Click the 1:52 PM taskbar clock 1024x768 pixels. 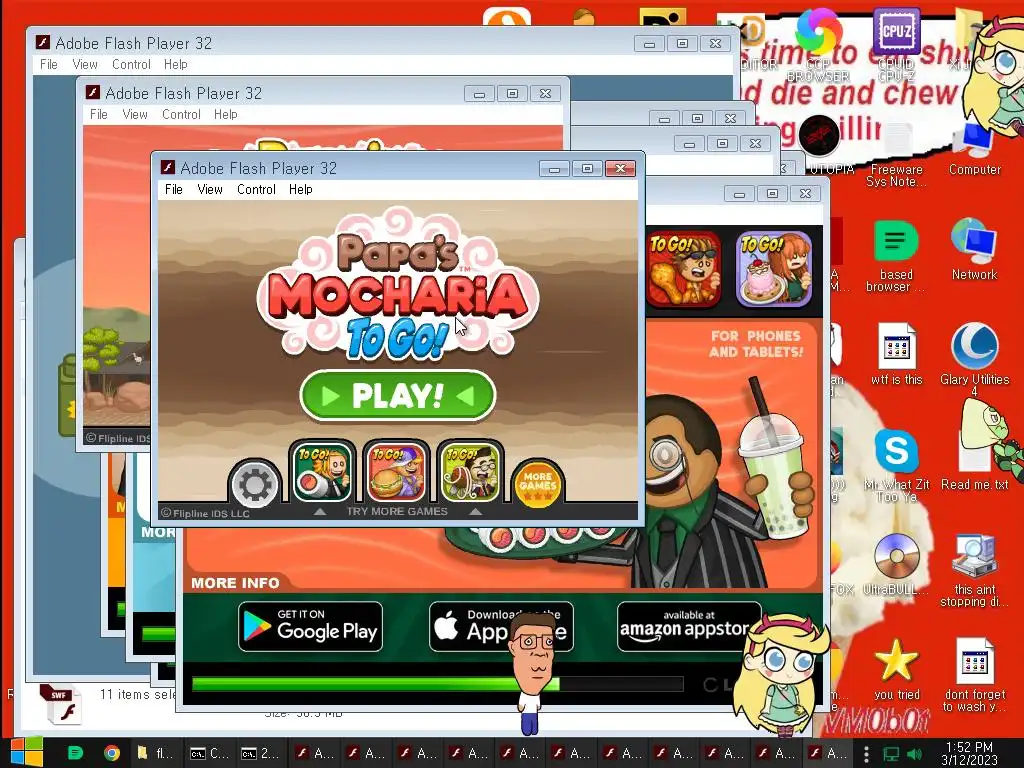[x=969, y=753]
